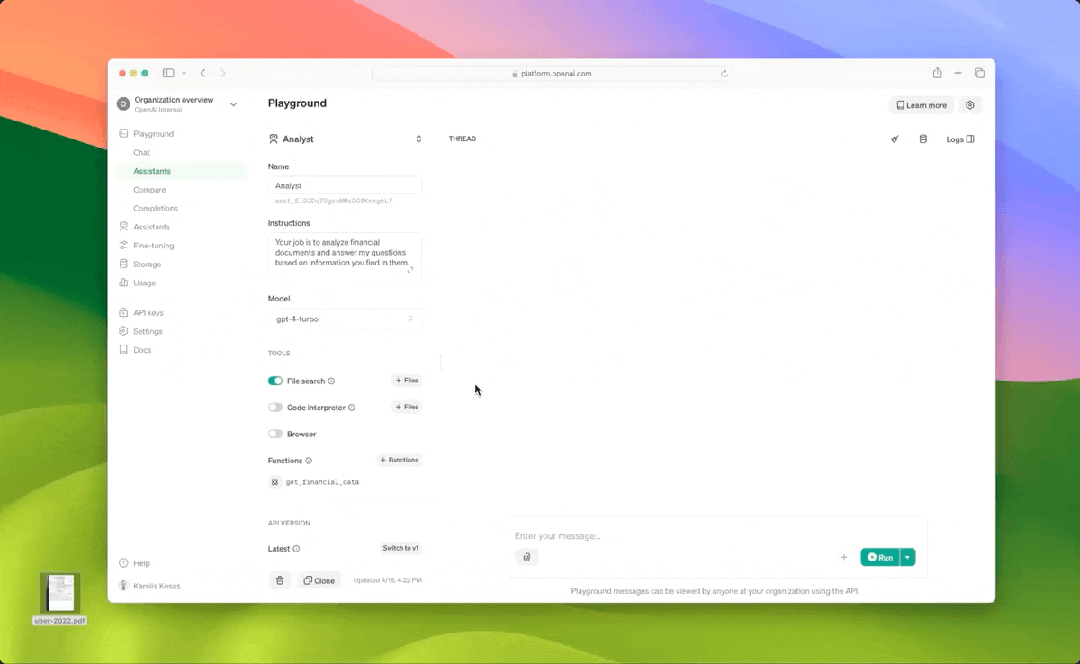This screenshot has width=1080, height=664.
Task: Delete the assistant with the trash icon
Action: (280, 581)
